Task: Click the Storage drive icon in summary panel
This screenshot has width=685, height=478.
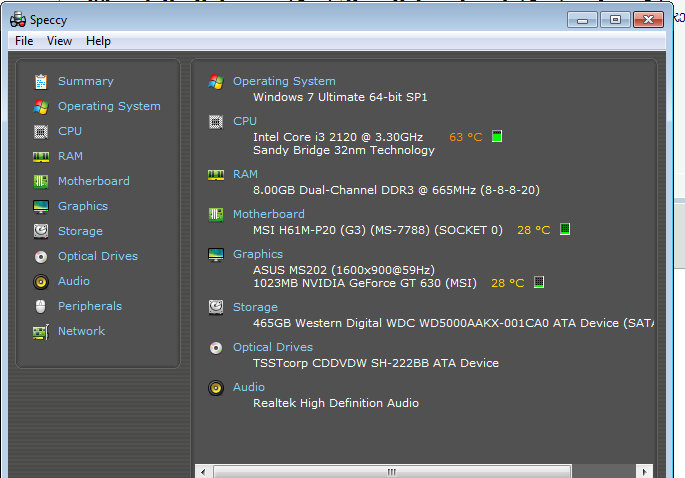Action: (216, 308)
